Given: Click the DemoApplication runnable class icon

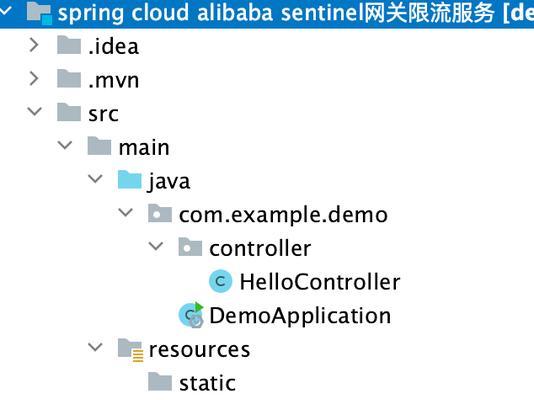Looking at the screenshot, I should click(191, 315).
